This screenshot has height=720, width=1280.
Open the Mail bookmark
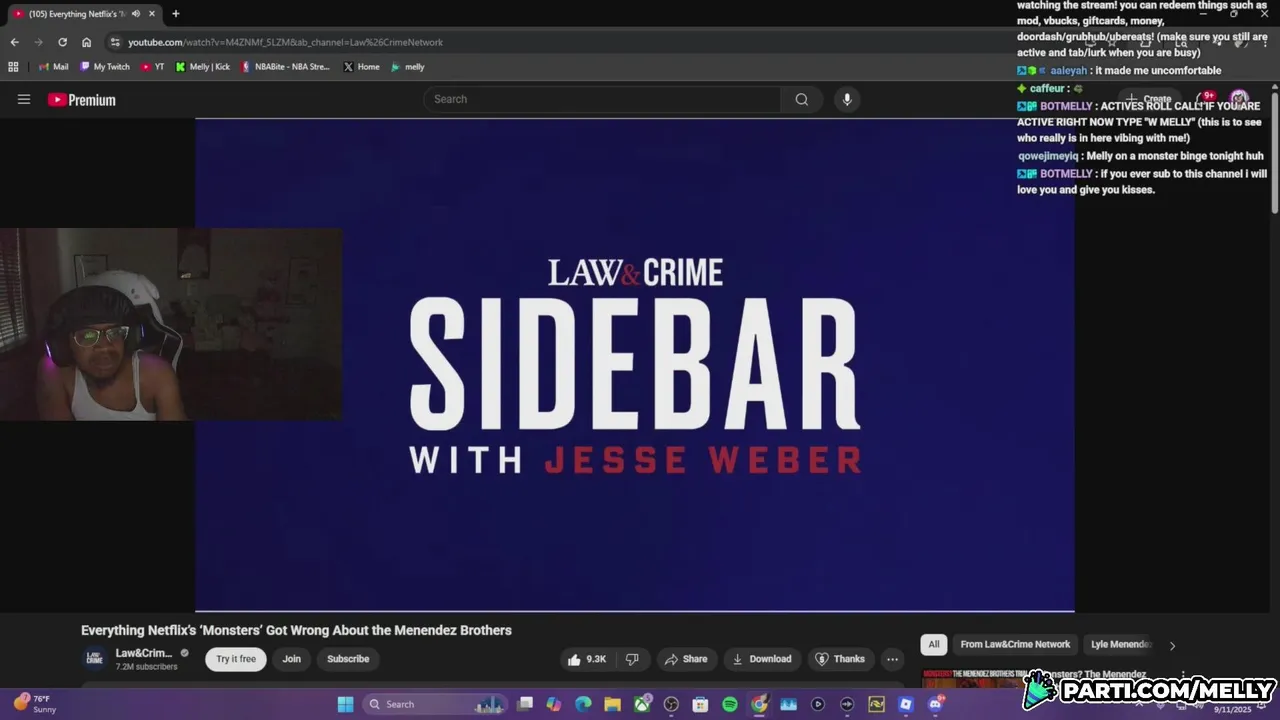(x=53, y=67)
